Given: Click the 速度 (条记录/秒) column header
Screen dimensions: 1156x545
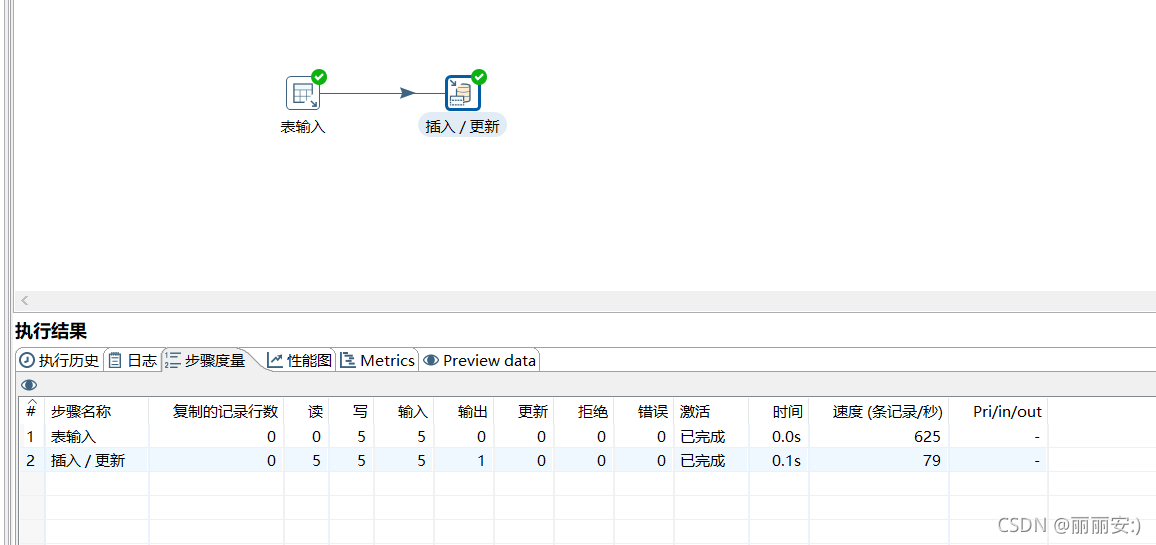Looking at the screenshot, I should click(879, 412).
